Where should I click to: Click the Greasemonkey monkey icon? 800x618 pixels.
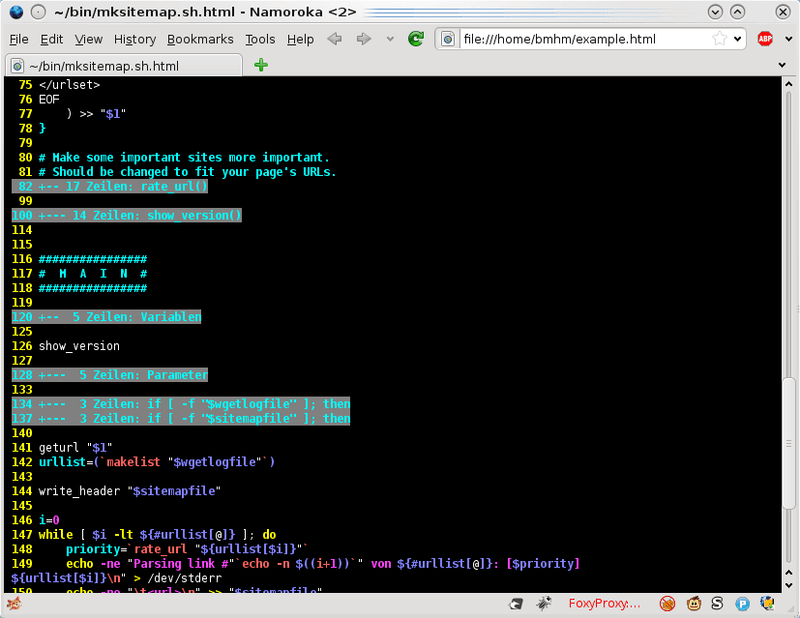coord(693,604)
